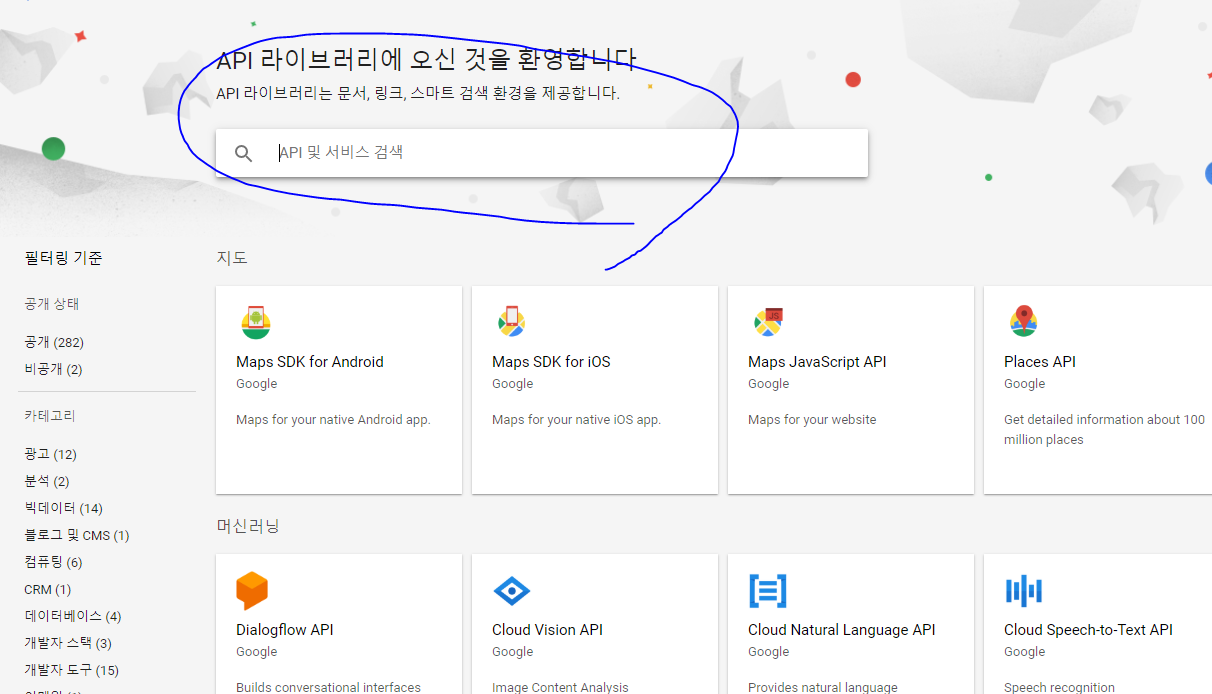Click the Cloud Speech-to-Text API icon

click(x=1024, y=591)
